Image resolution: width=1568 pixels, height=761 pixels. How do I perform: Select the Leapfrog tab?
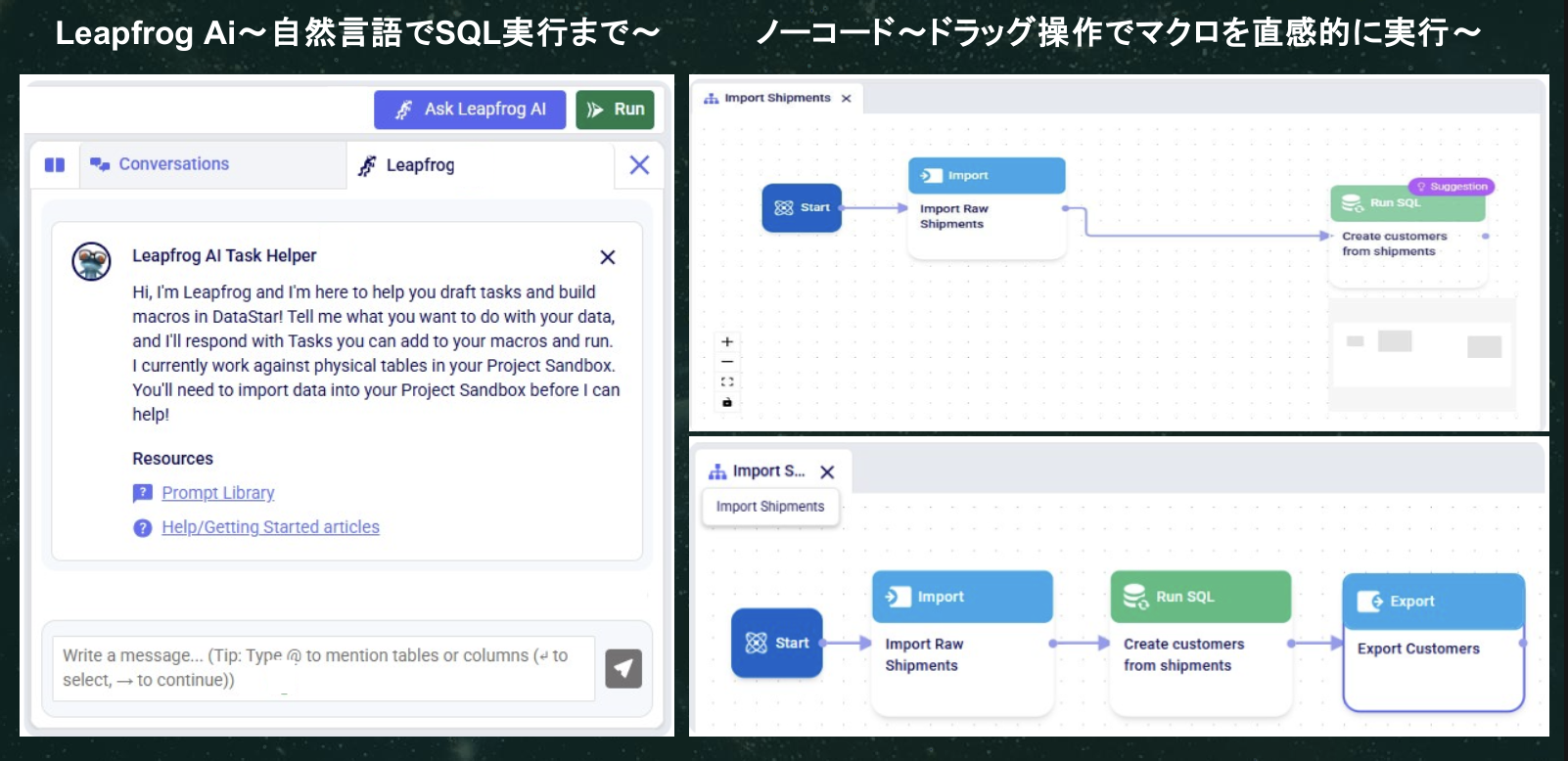pyautogui.click(x=420, y=165)
